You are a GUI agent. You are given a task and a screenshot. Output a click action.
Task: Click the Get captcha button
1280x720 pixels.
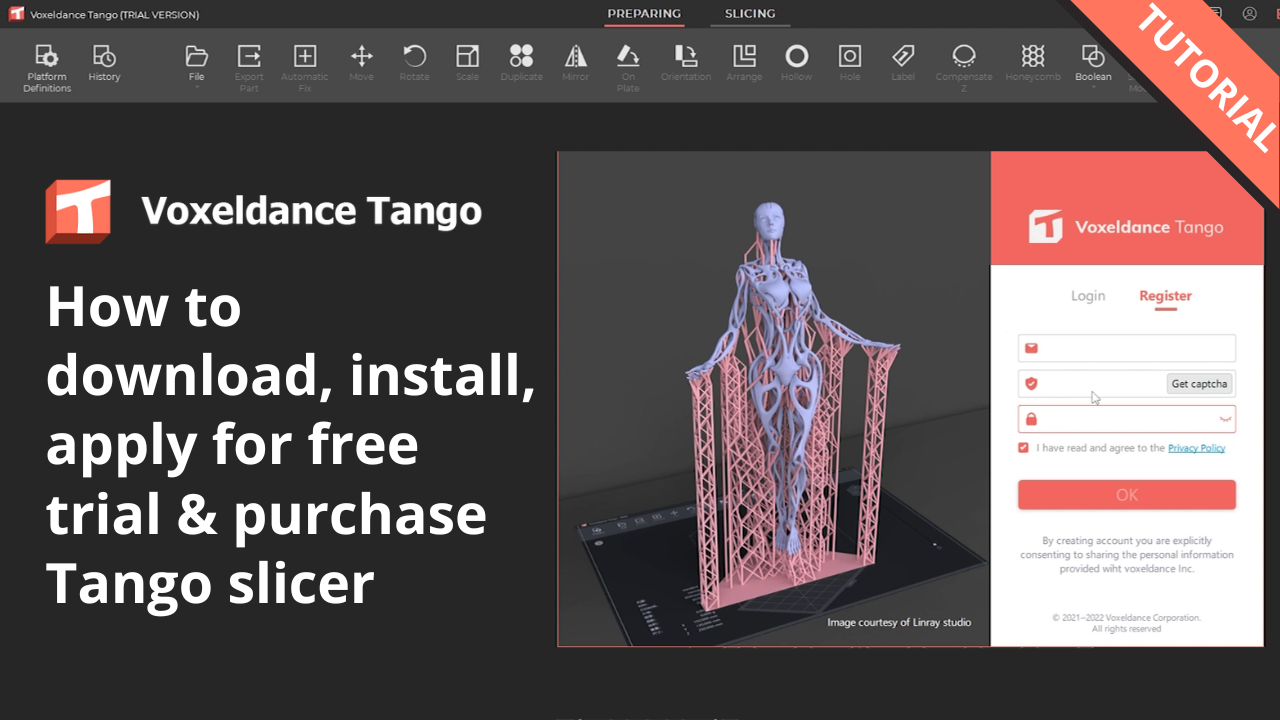[x=1200, y=384]
